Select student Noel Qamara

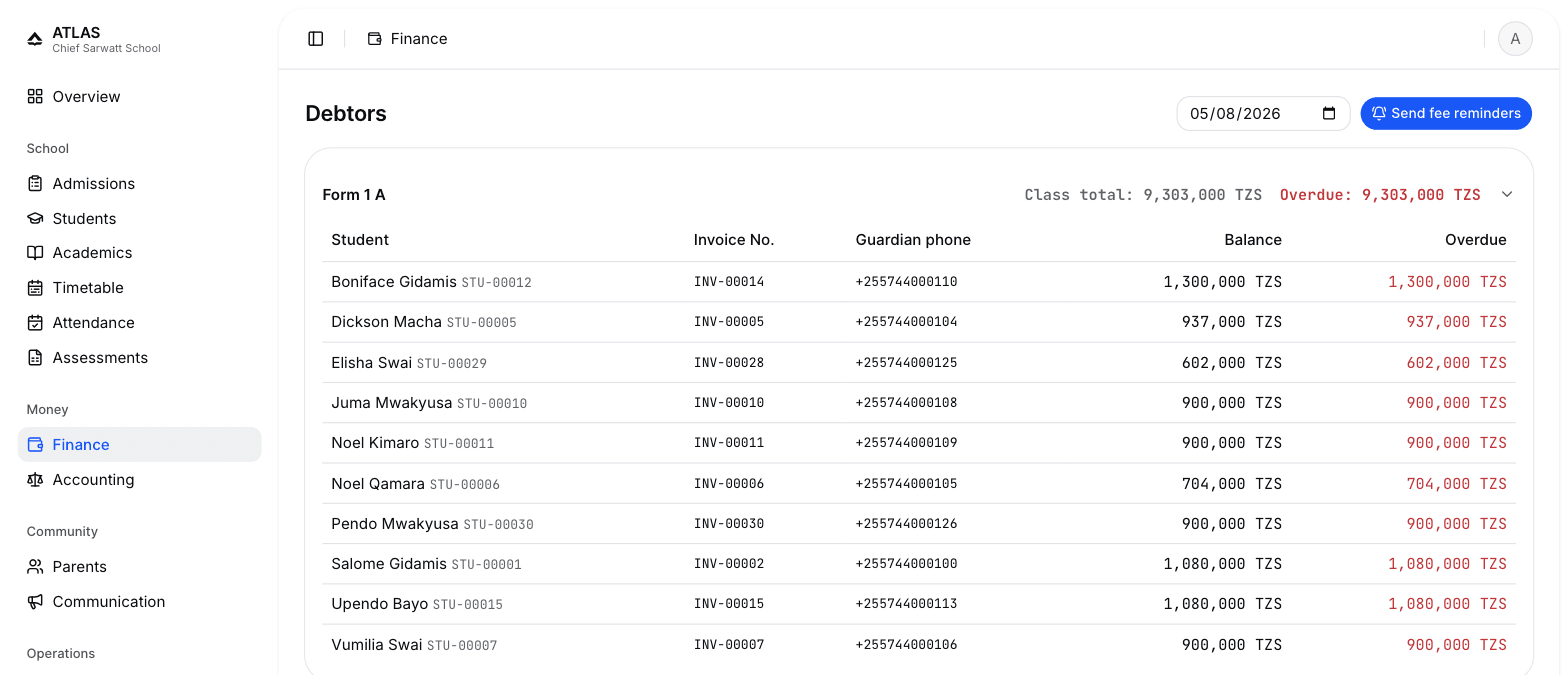pyautogui.click(x=378, y=484)
